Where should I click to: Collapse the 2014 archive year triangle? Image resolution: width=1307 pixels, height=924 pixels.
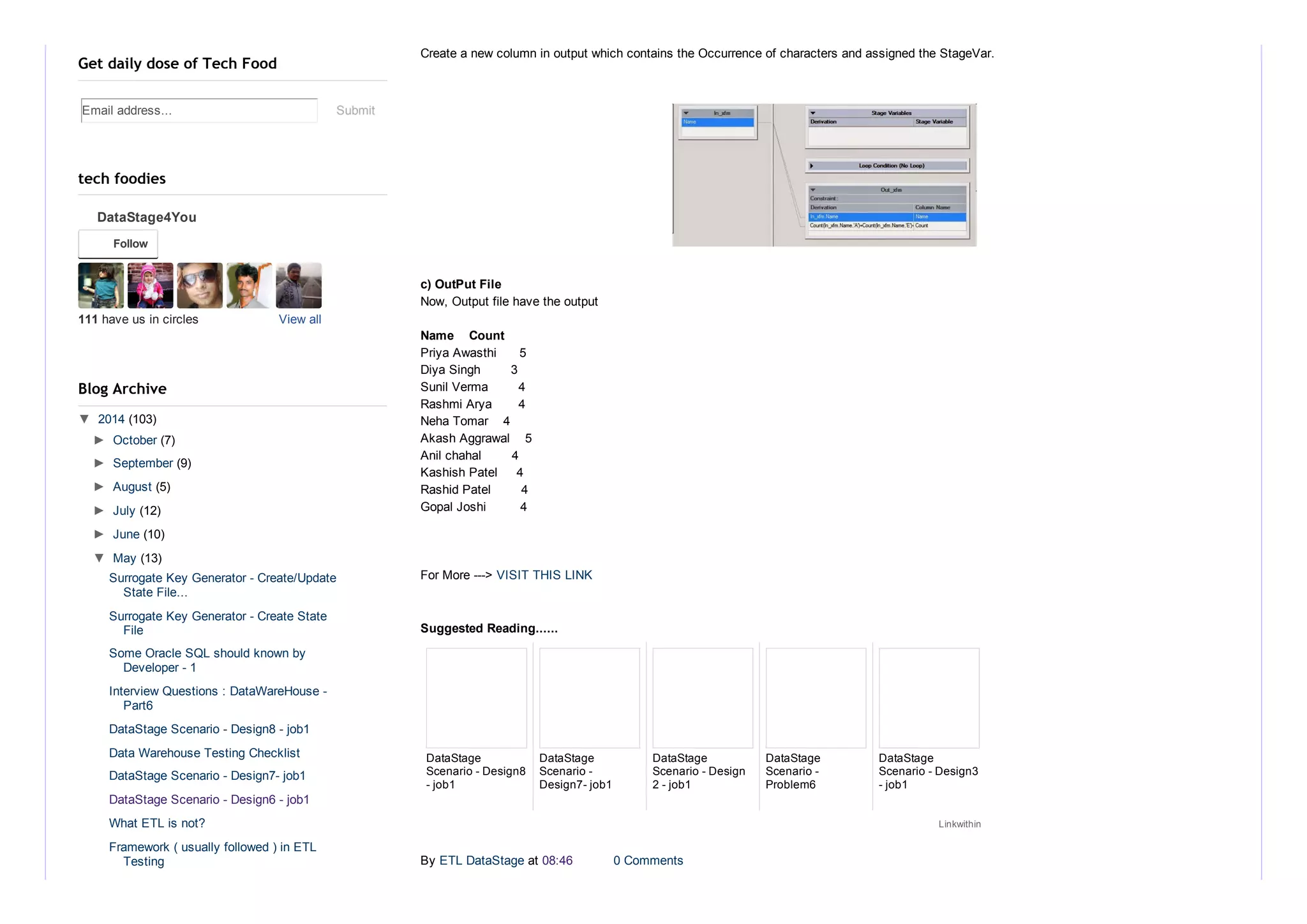coord(84,419)
